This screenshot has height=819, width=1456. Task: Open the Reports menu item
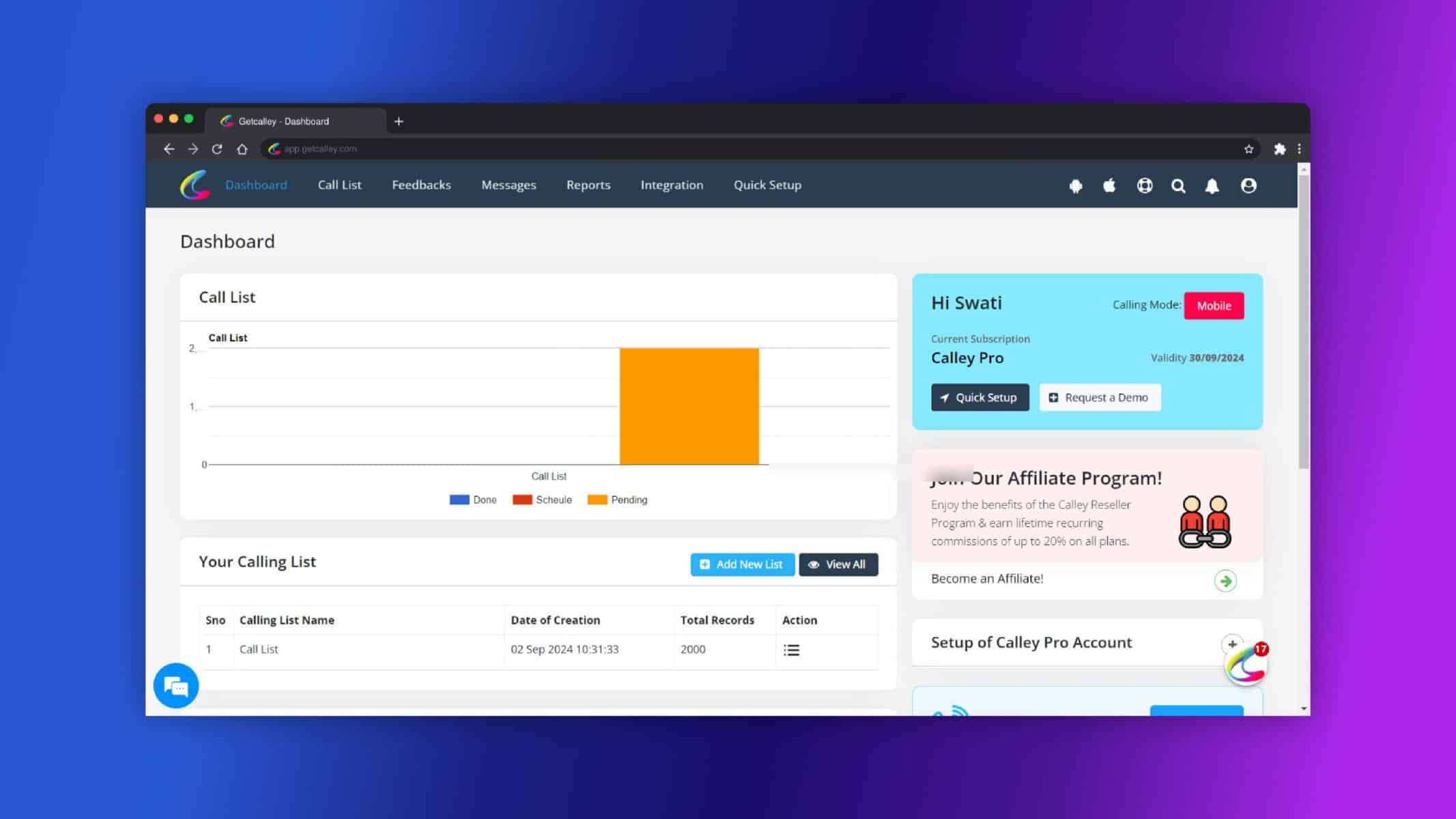point(588,185)
